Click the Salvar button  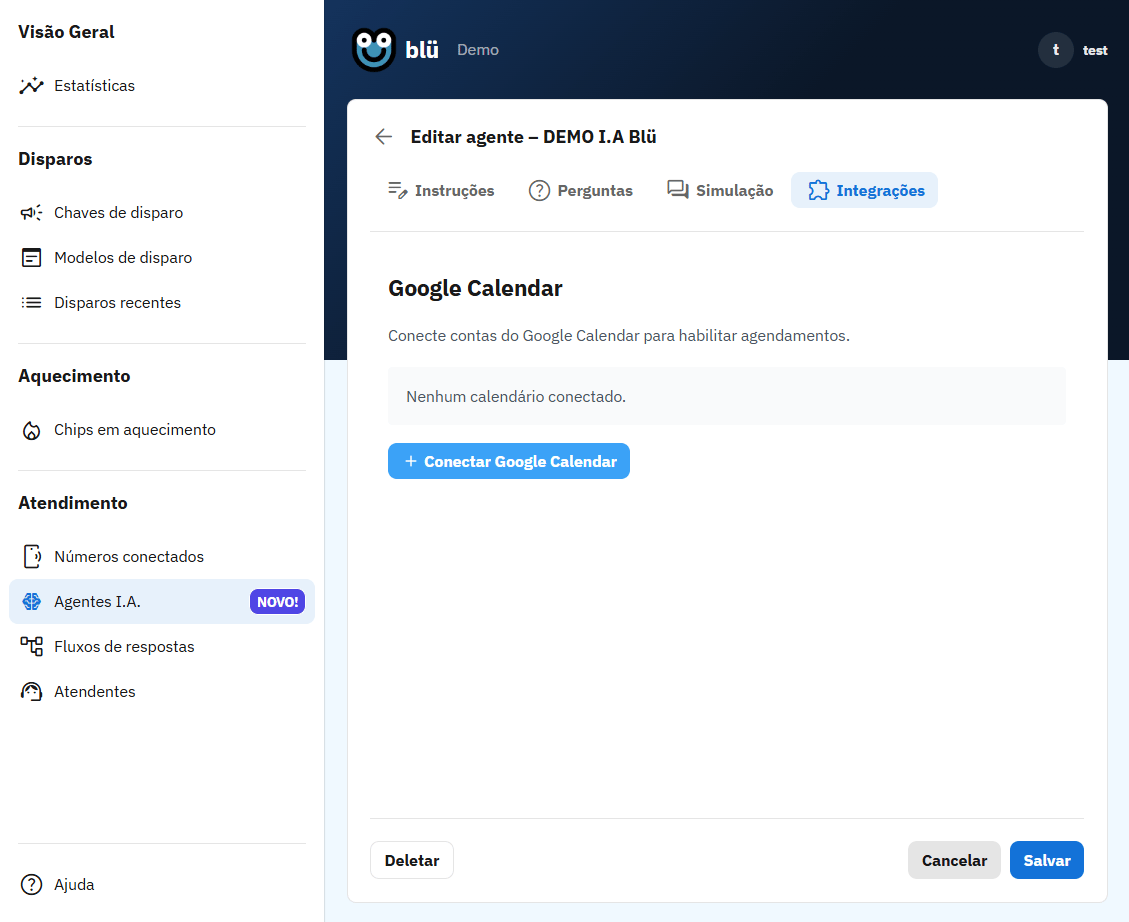(1047, 860)
